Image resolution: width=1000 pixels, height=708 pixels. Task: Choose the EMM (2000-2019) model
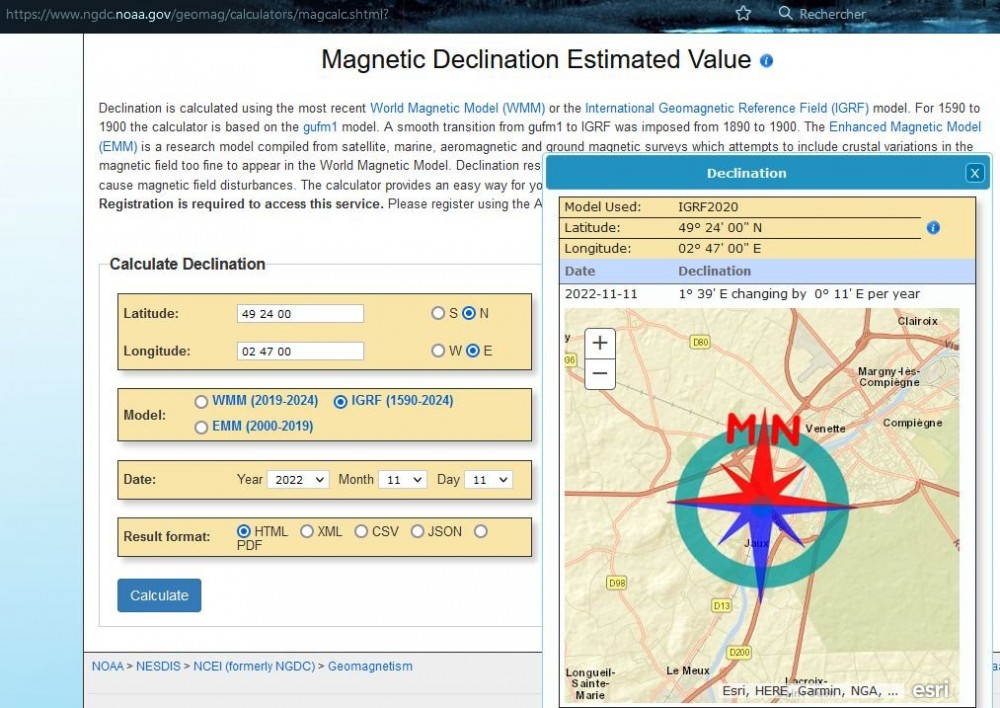[202, 427]
